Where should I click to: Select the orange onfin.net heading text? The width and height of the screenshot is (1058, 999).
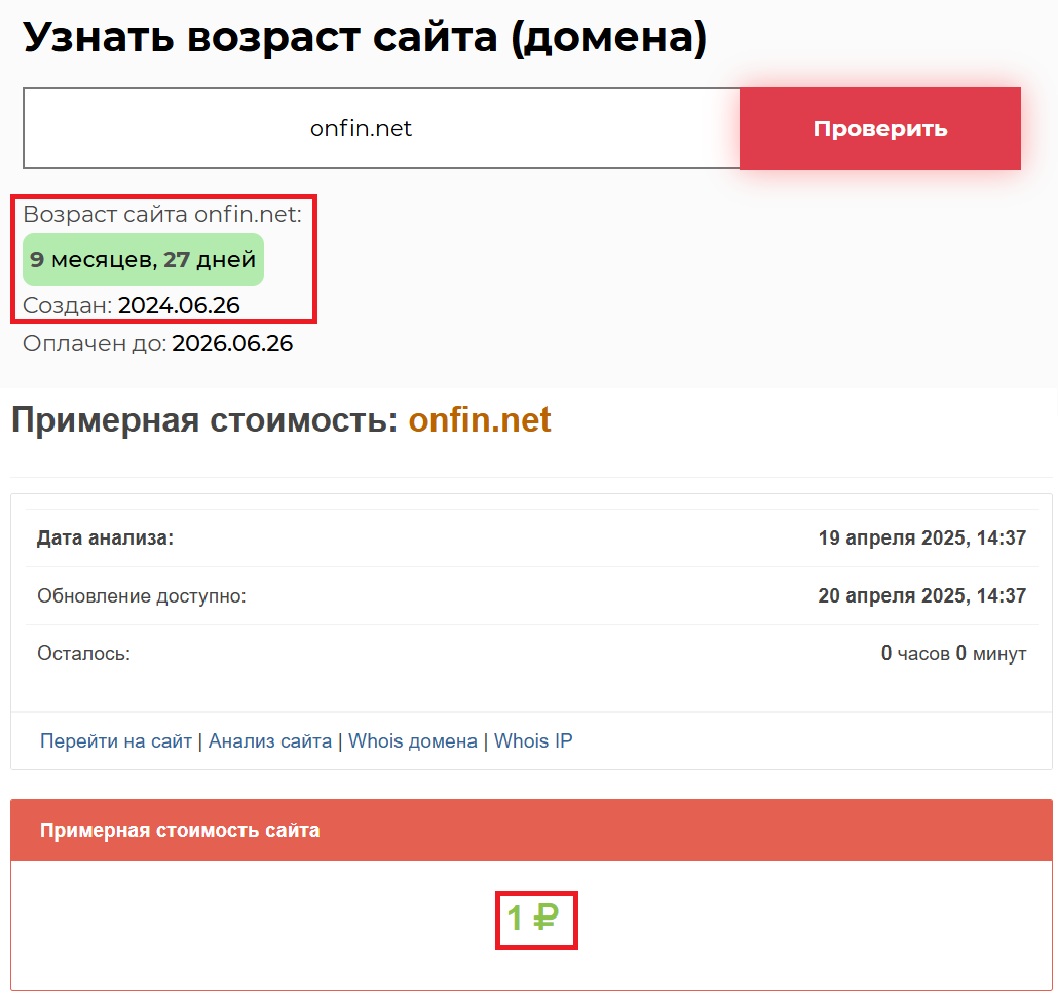pos(480,420)
